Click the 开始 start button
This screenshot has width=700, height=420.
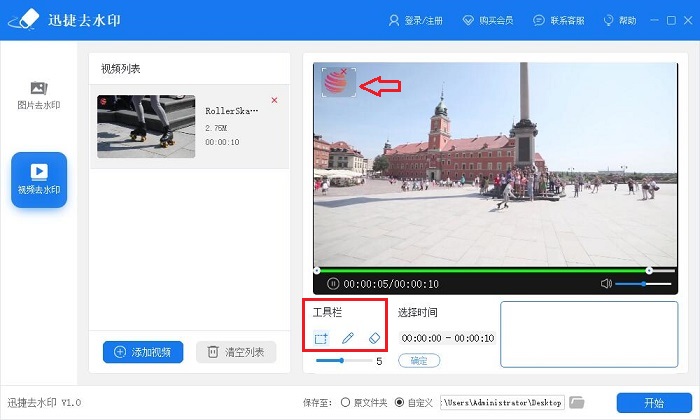click(x=654, y=403)
